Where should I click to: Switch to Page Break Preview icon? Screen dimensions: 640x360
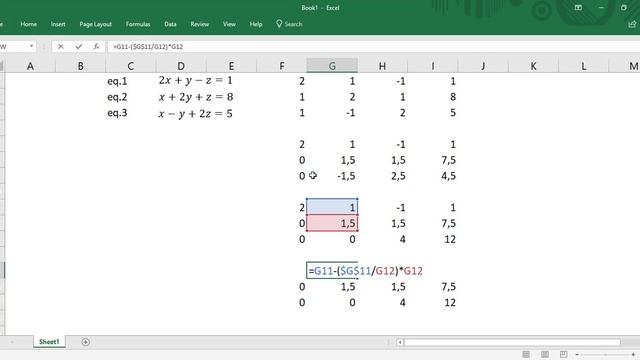(563, 354)
